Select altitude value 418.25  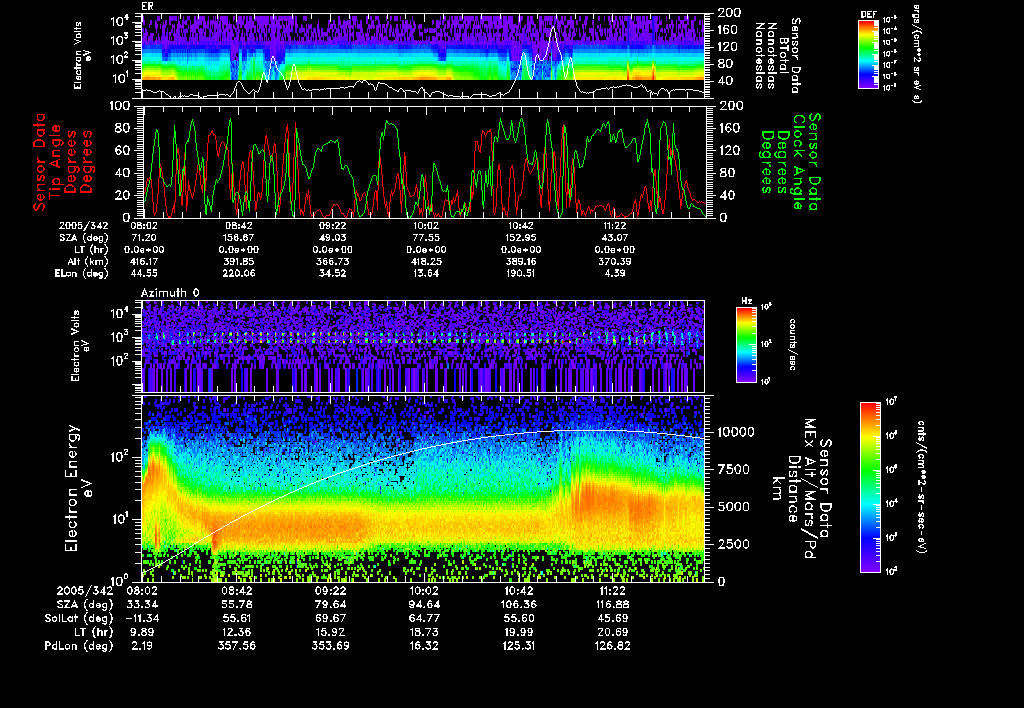pyautogui.click(x=426, y=261)
